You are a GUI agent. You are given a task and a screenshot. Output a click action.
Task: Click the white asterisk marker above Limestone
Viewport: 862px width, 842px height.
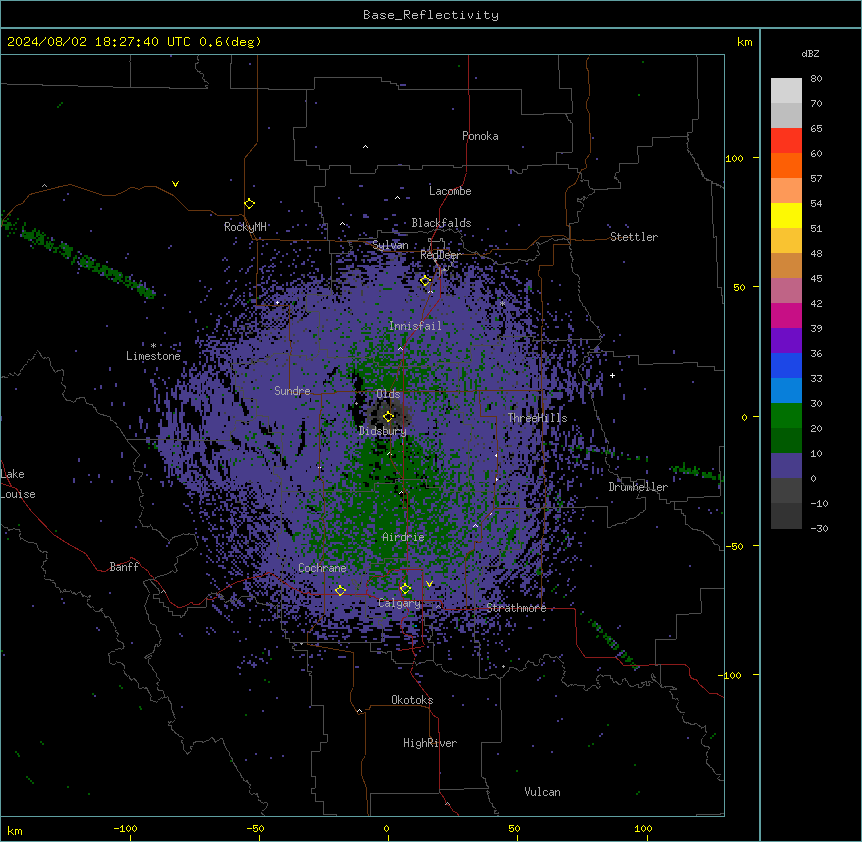(x=153, y=346)
